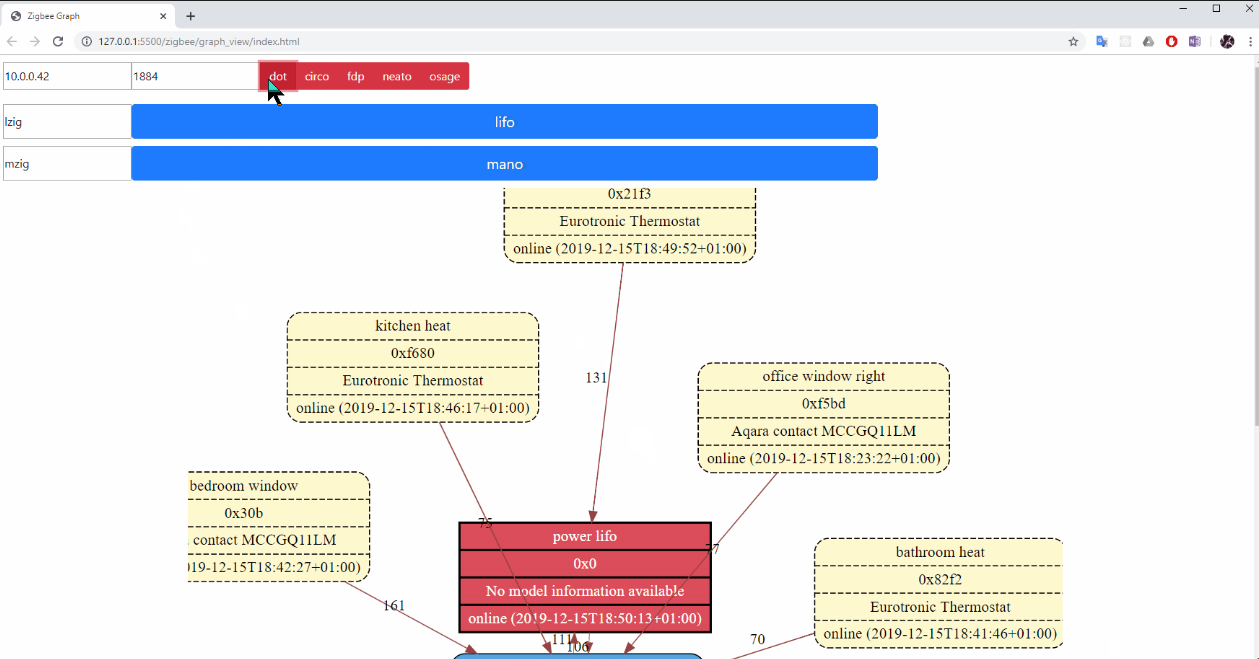Image resolution: width=1259 pixels, height=659 pixels.
Task: Select neato layout option
Action: pyautogui.click(x=397, y=76)
